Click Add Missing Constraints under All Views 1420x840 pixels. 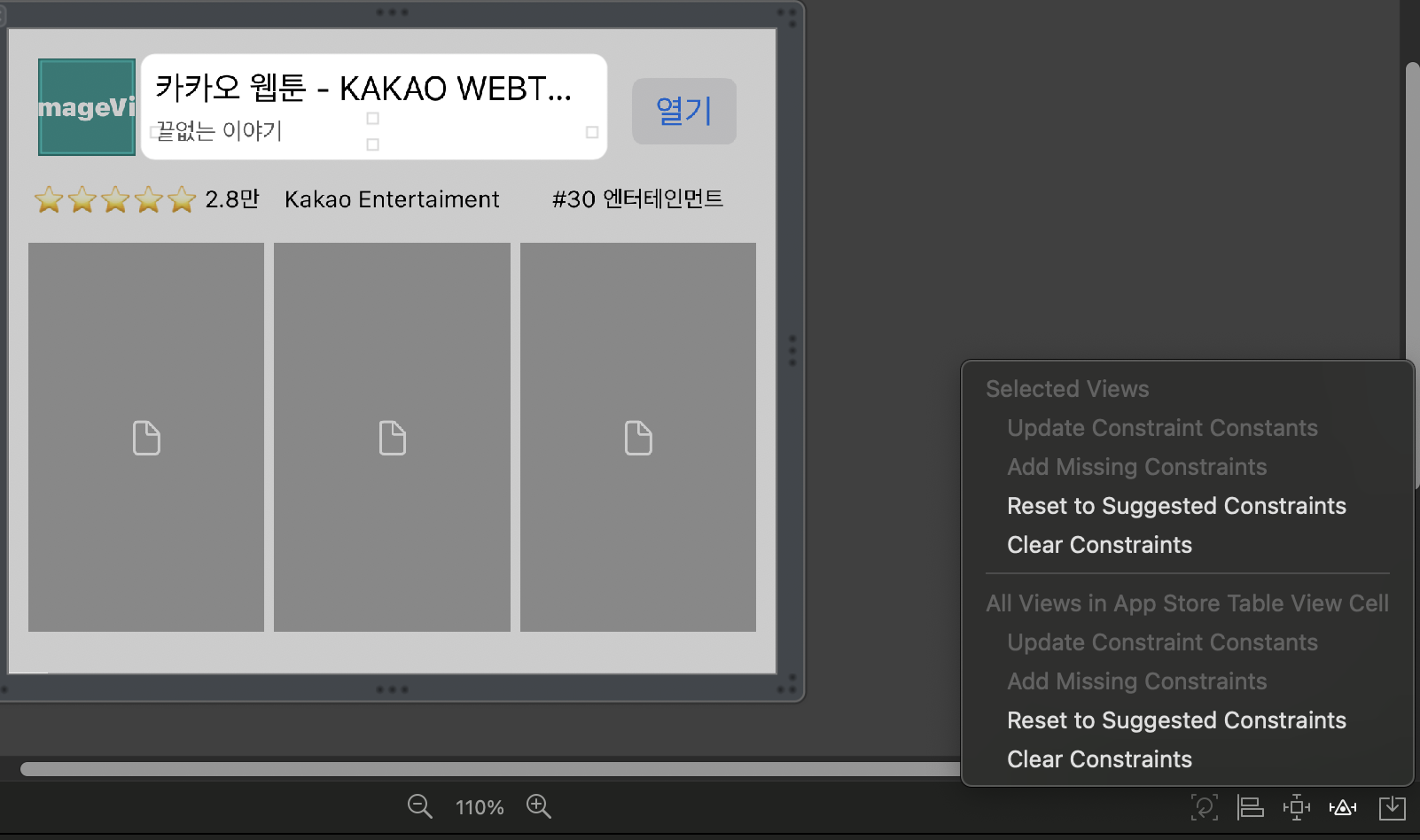[x=1136, y=681]
